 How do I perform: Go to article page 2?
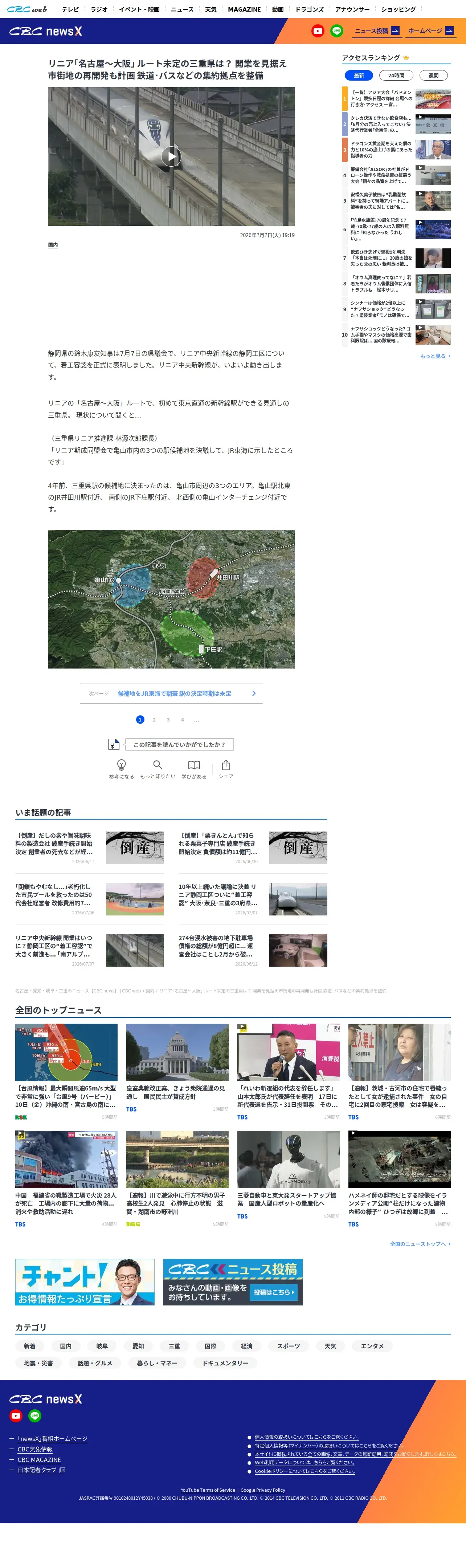(154, 719)
